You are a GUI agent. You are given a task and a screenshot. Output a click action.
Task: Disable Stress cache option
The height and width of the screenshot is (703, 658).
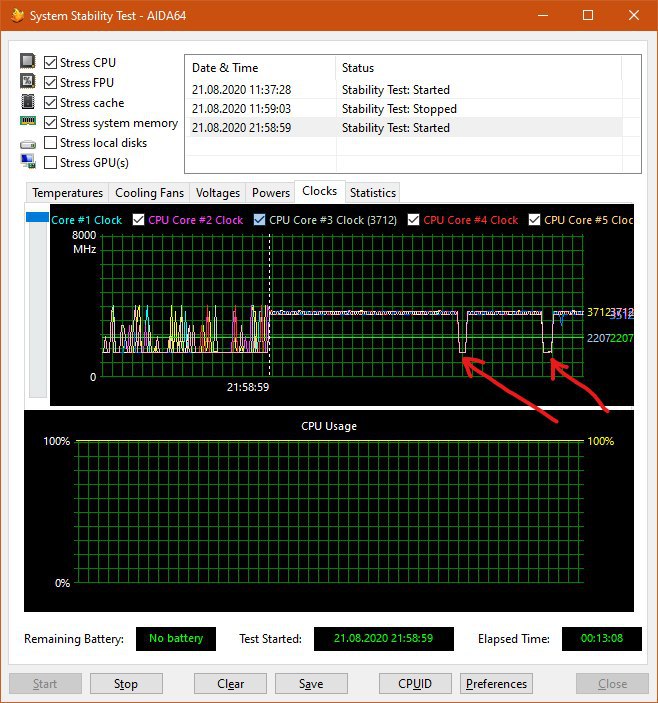tap(50, 103)
